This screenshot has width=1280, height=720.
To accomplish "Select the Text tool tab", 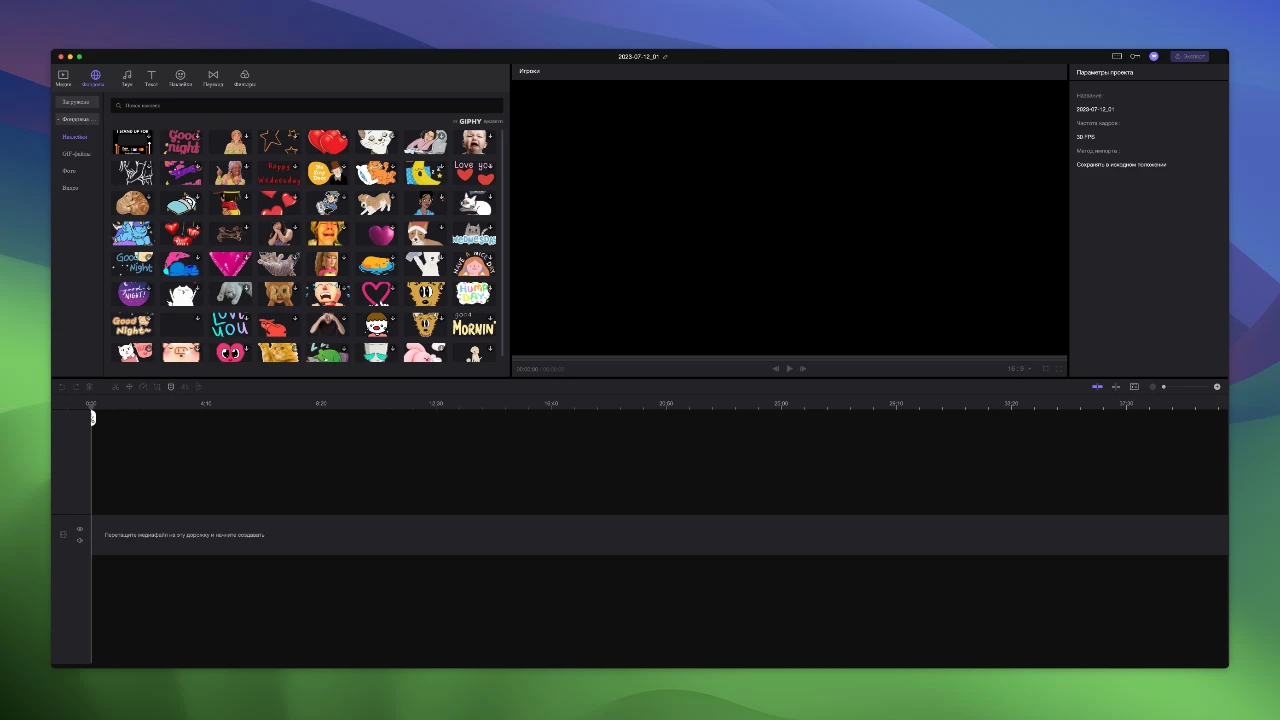I will coord(151,75).
